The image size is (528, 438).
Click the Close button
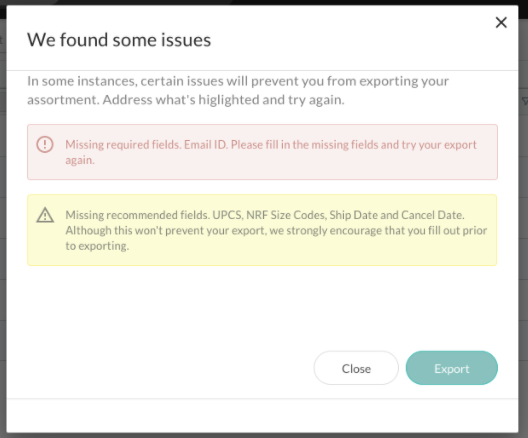[356, 368]
